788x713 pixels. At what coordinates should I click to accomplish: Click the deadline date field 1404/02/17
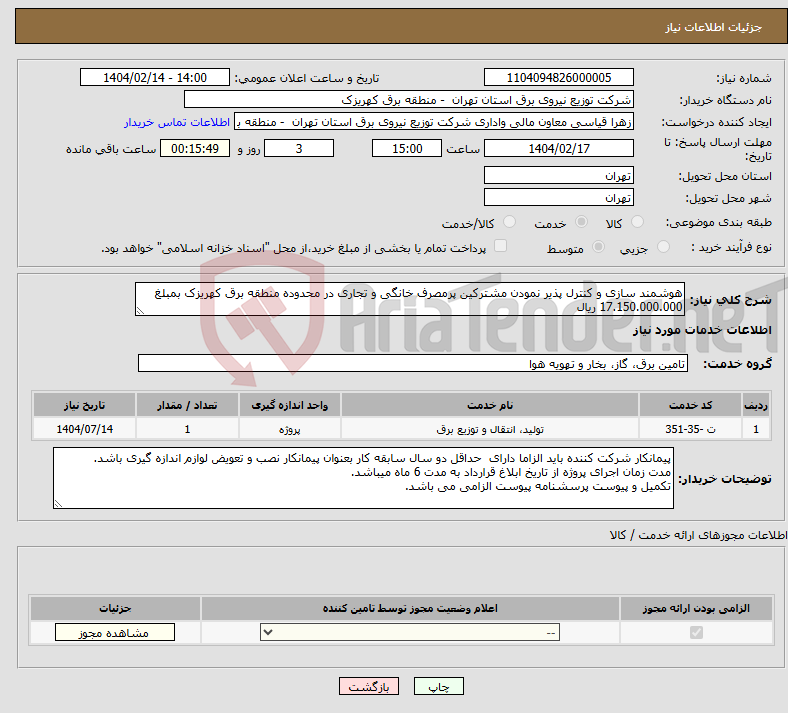tap(558, 149)
